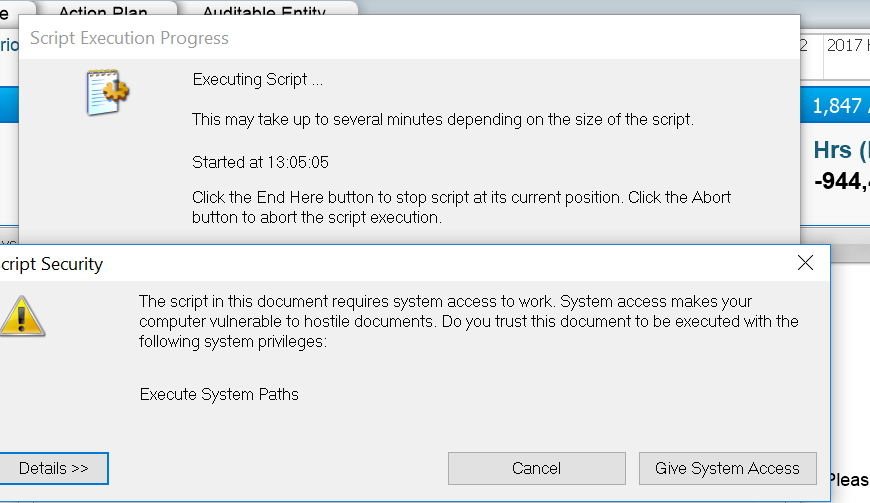Click the several minutes notice text
Viewport: 870px width, 503px height.
[x=442, y=120]
